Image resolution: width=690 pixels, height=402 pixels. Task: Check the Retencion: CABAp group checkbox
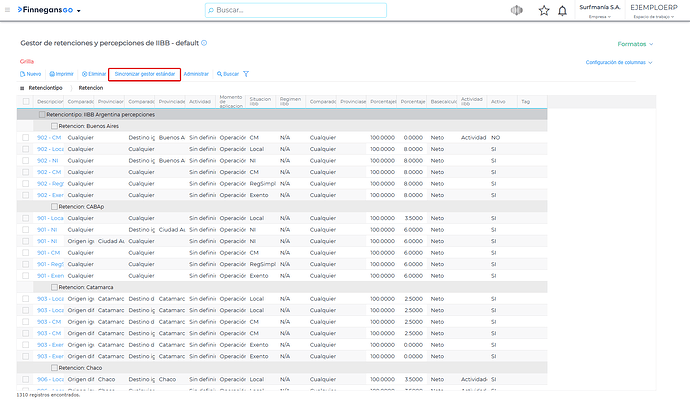[x=54, y=207]
